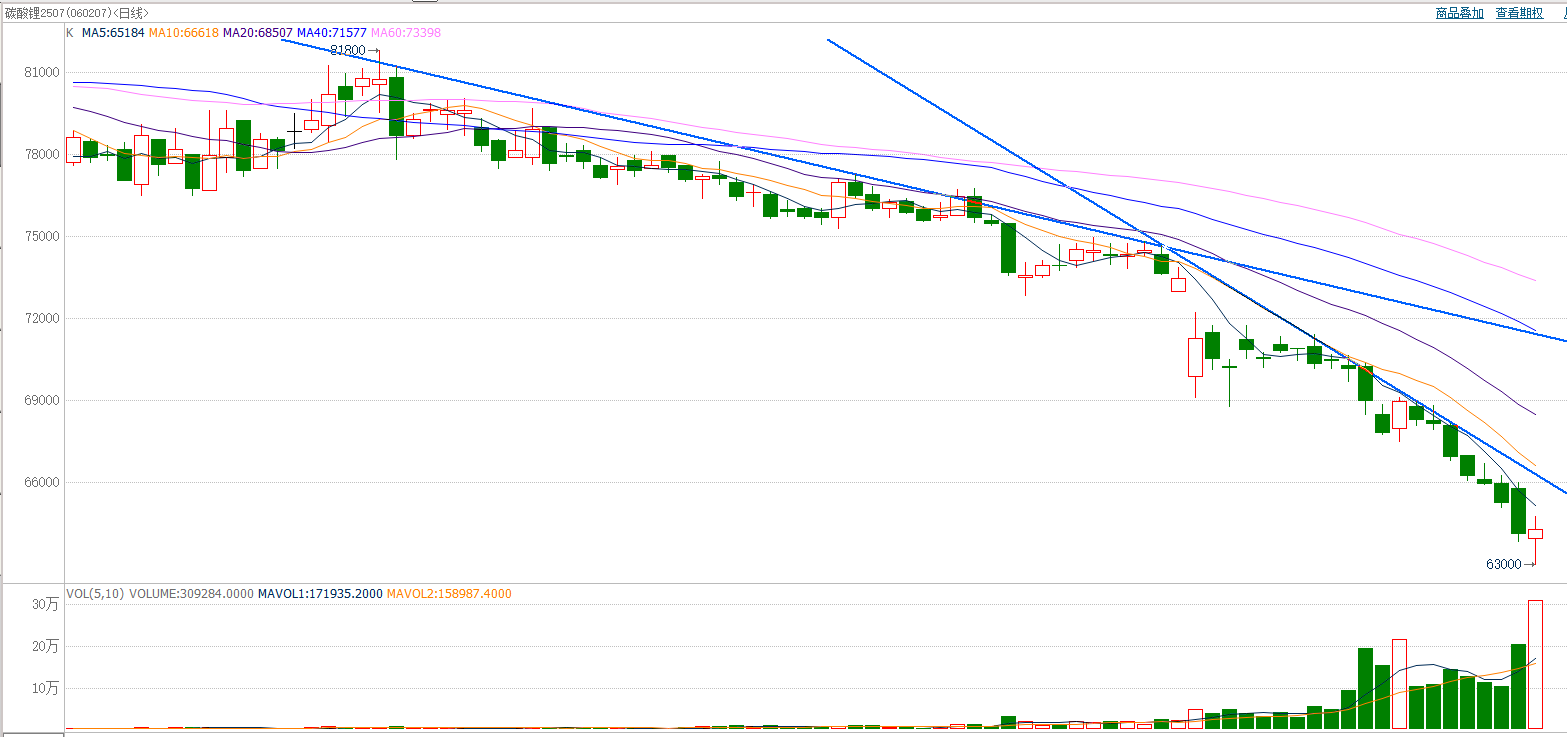The height and width of the screenshot is (737, 1567).
Task: Click the 72000 price axis label
Action: [43, 319]
